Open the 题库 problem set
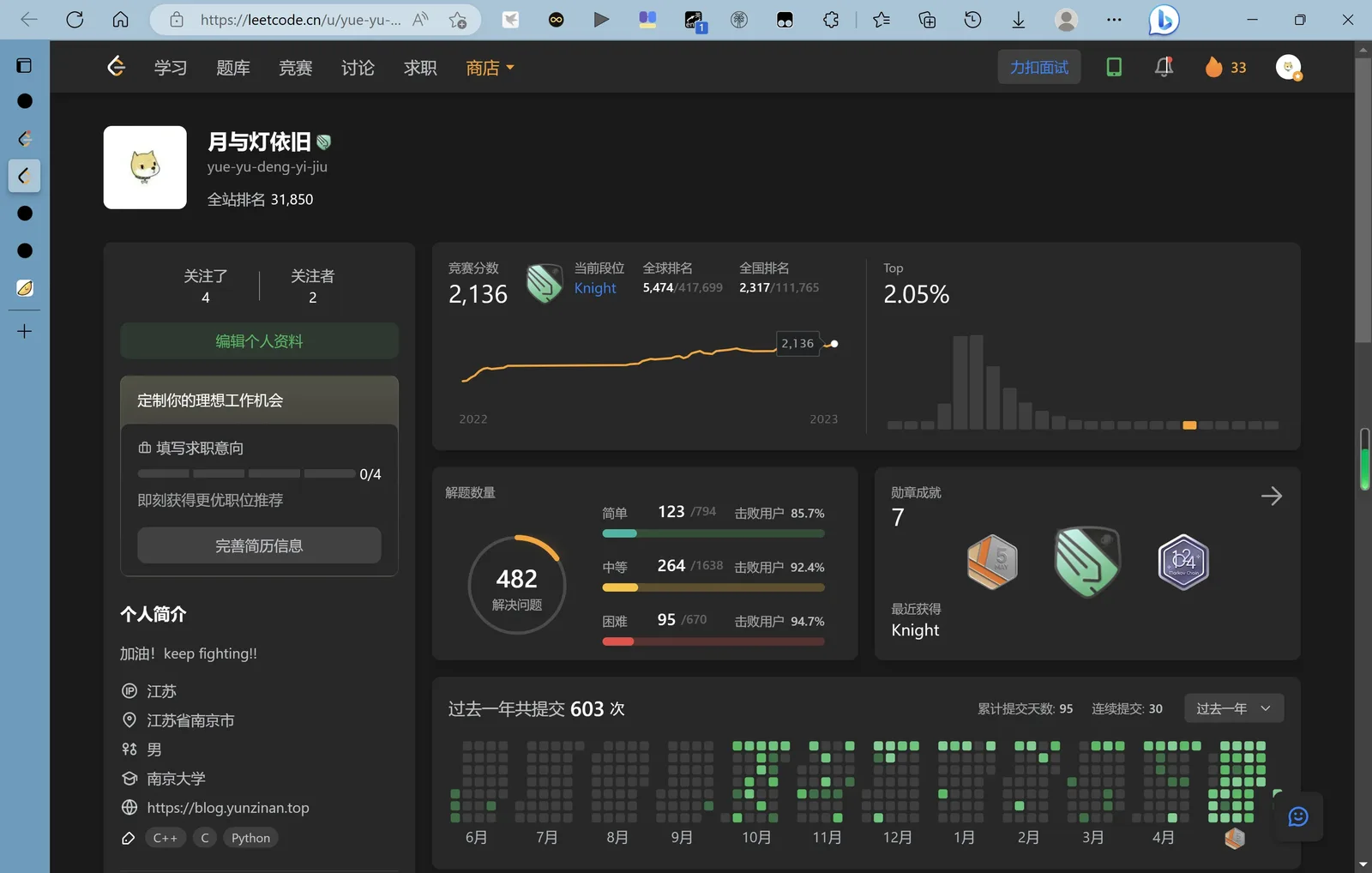Viewport: 1372px width, 873px height. coord(233,68)
